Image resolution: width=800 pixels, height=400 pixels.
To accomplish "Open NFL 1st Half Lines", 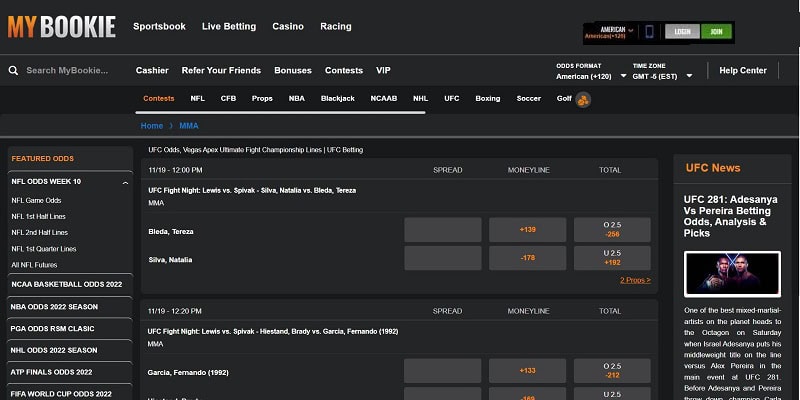I will click(38, 216).
